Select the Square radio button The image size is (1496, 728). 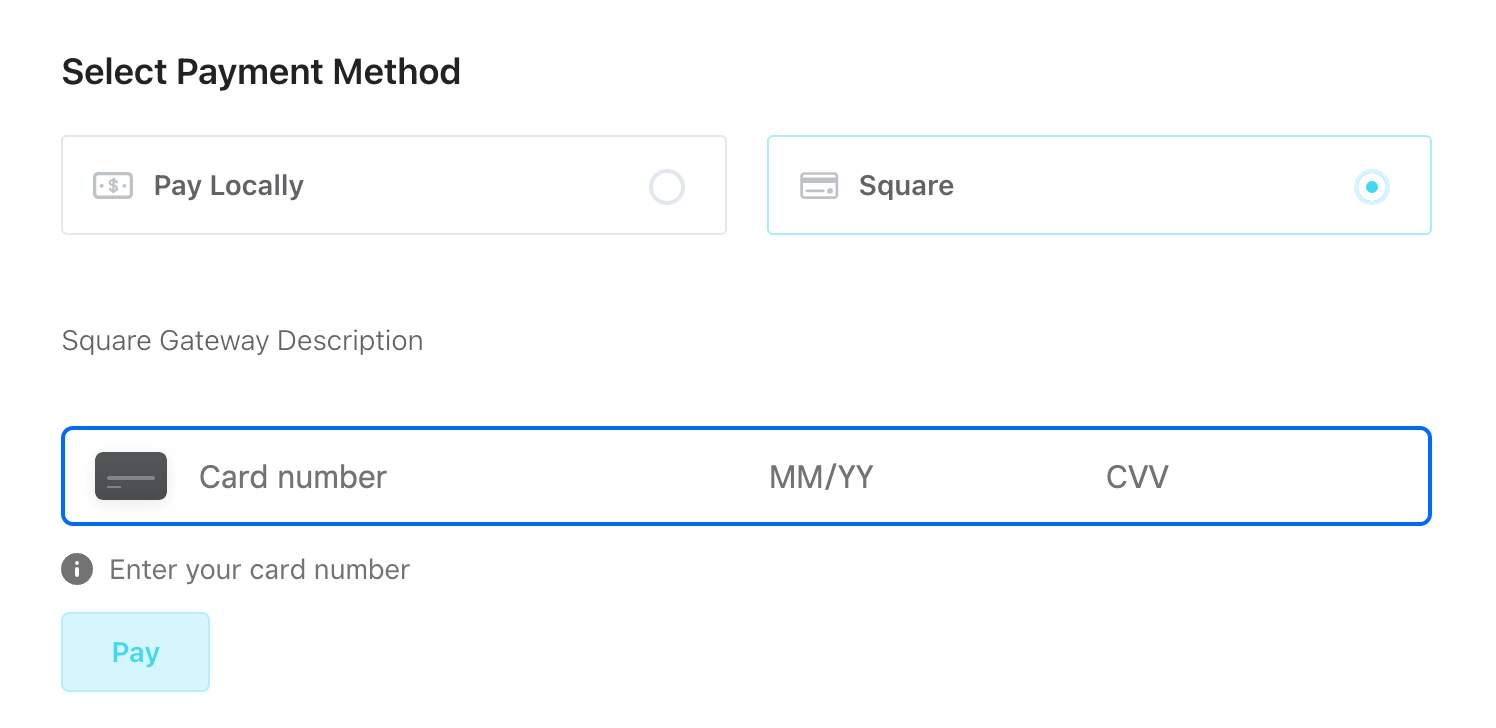pos(1372,187)
